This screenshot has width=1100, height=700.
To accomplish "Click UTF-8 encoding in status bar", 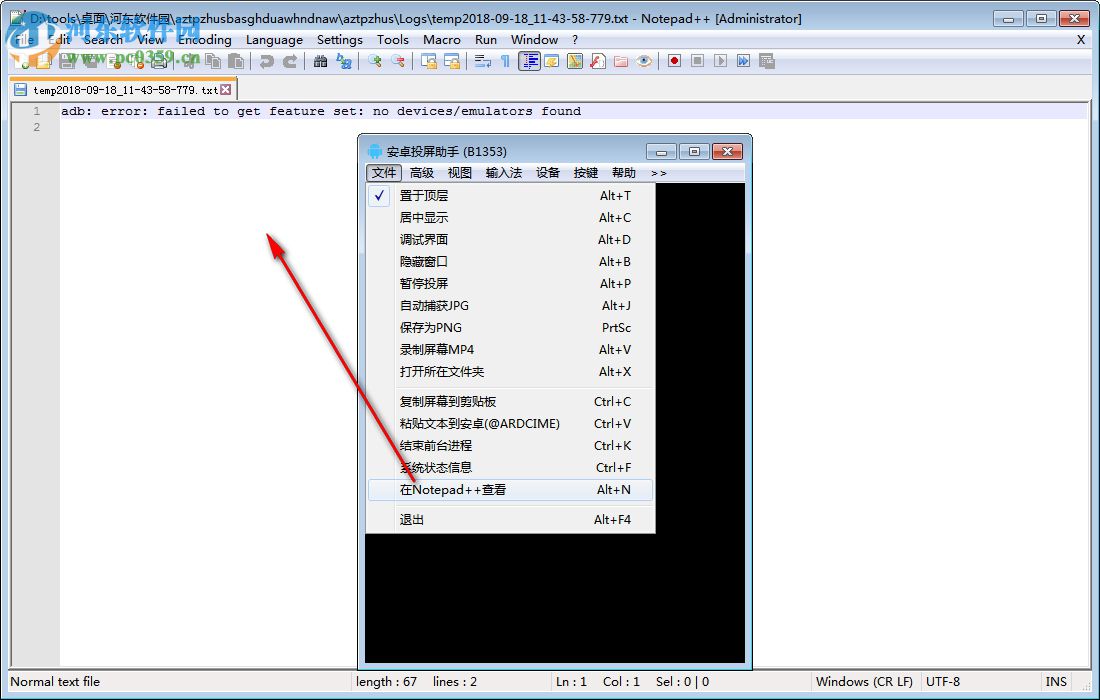I will click(943, 682).
